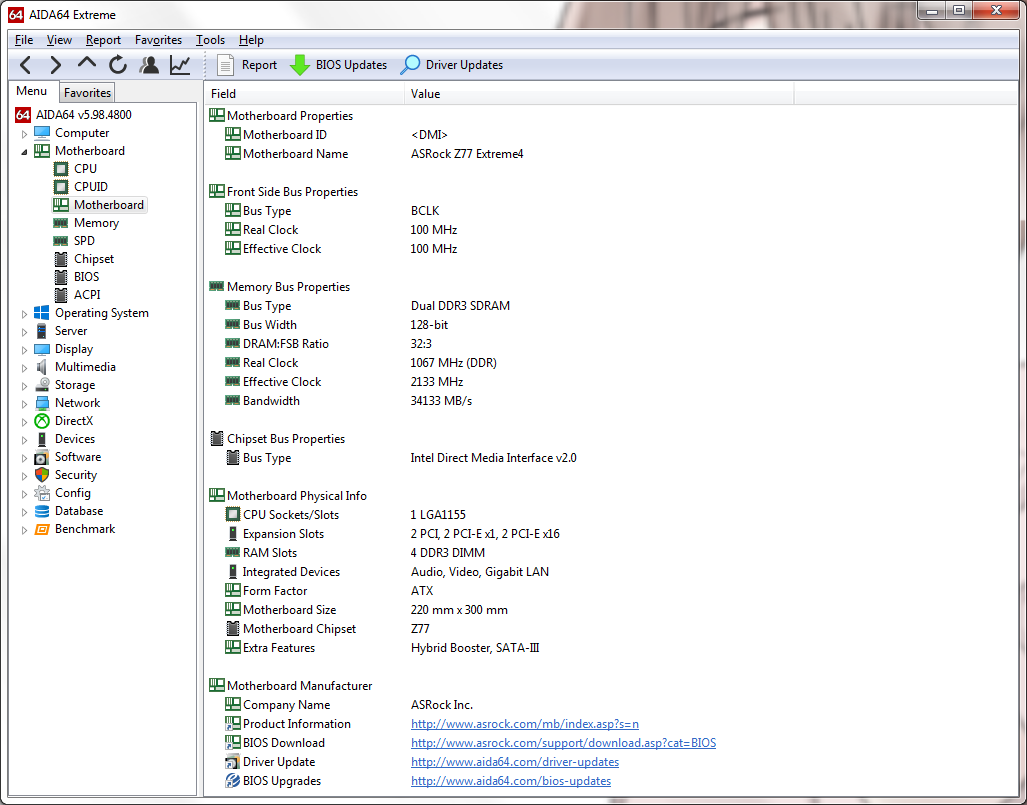
Task: Expand the Server tree node
Action: (x=24, y=331)
